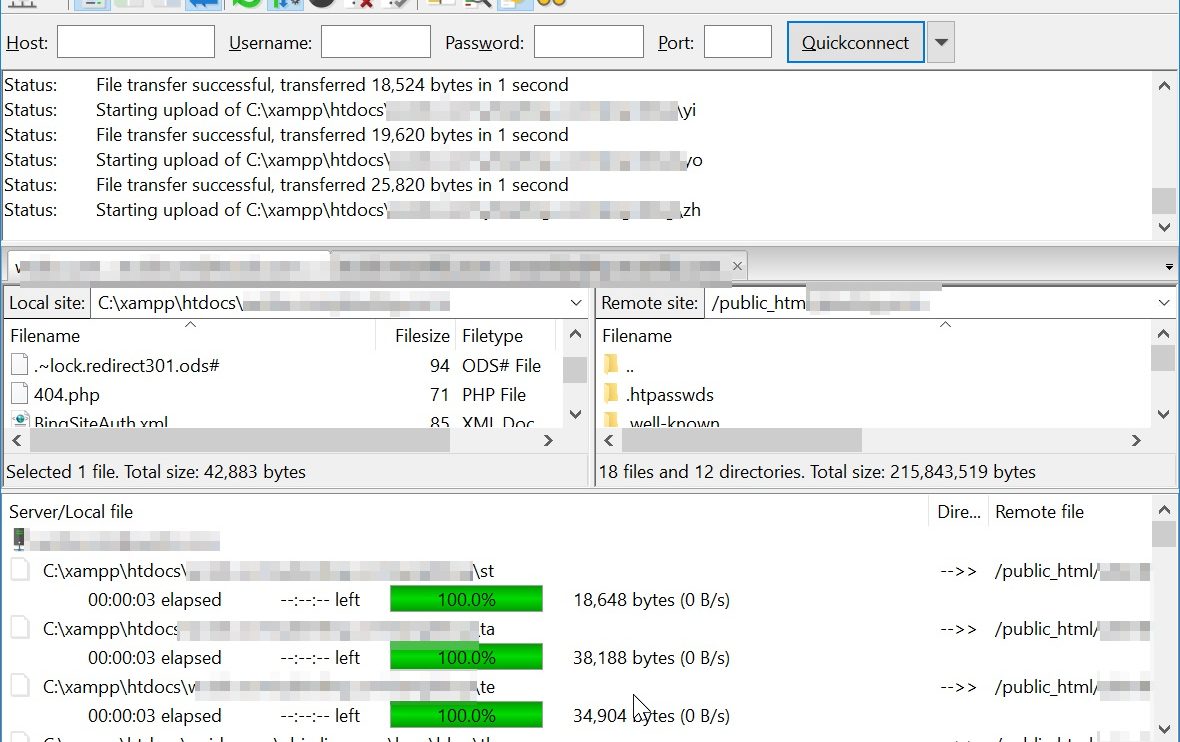Click the remote file list scroll-down arrow
The height and width of the screenshot is (742, 1180).
(x=1163, y=414)
